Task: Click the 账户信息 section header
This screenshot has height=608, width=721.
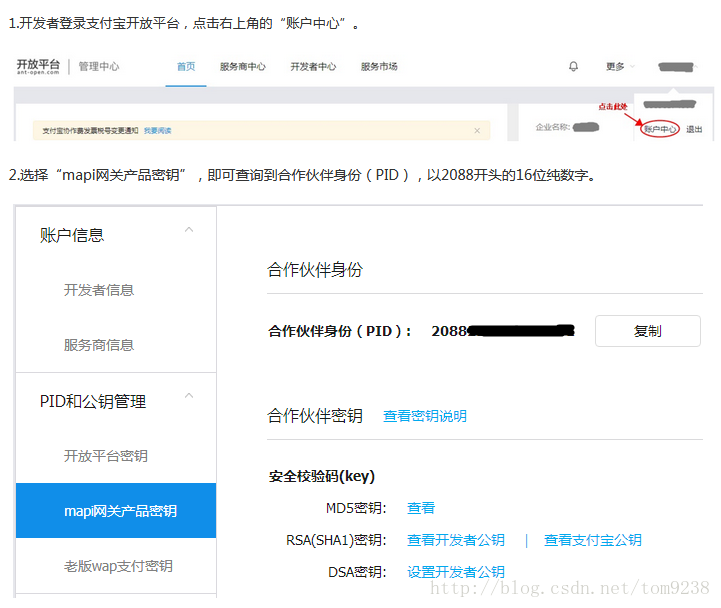Action: tap(72, 235)
